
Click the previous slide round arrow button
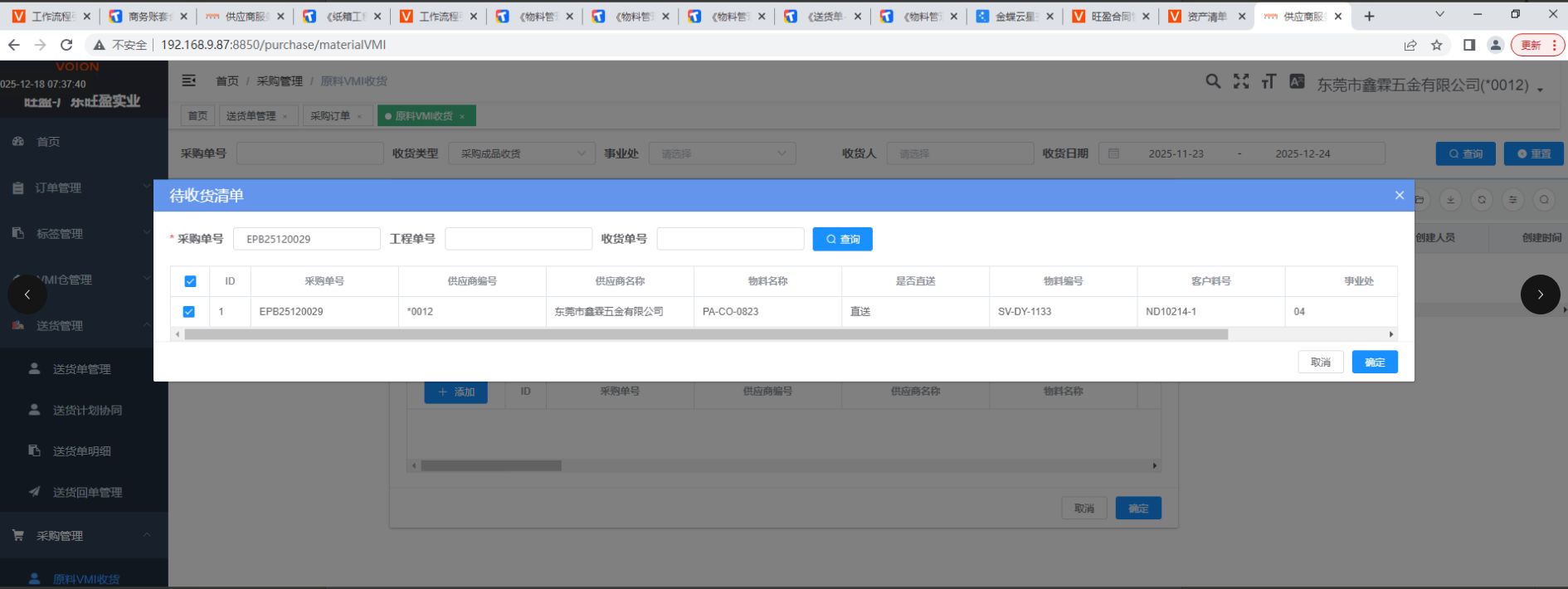pos(27,294)
